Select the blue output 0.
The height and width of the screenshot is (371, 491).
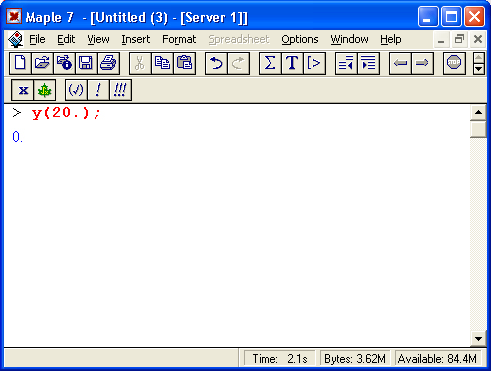pos(17,137)
